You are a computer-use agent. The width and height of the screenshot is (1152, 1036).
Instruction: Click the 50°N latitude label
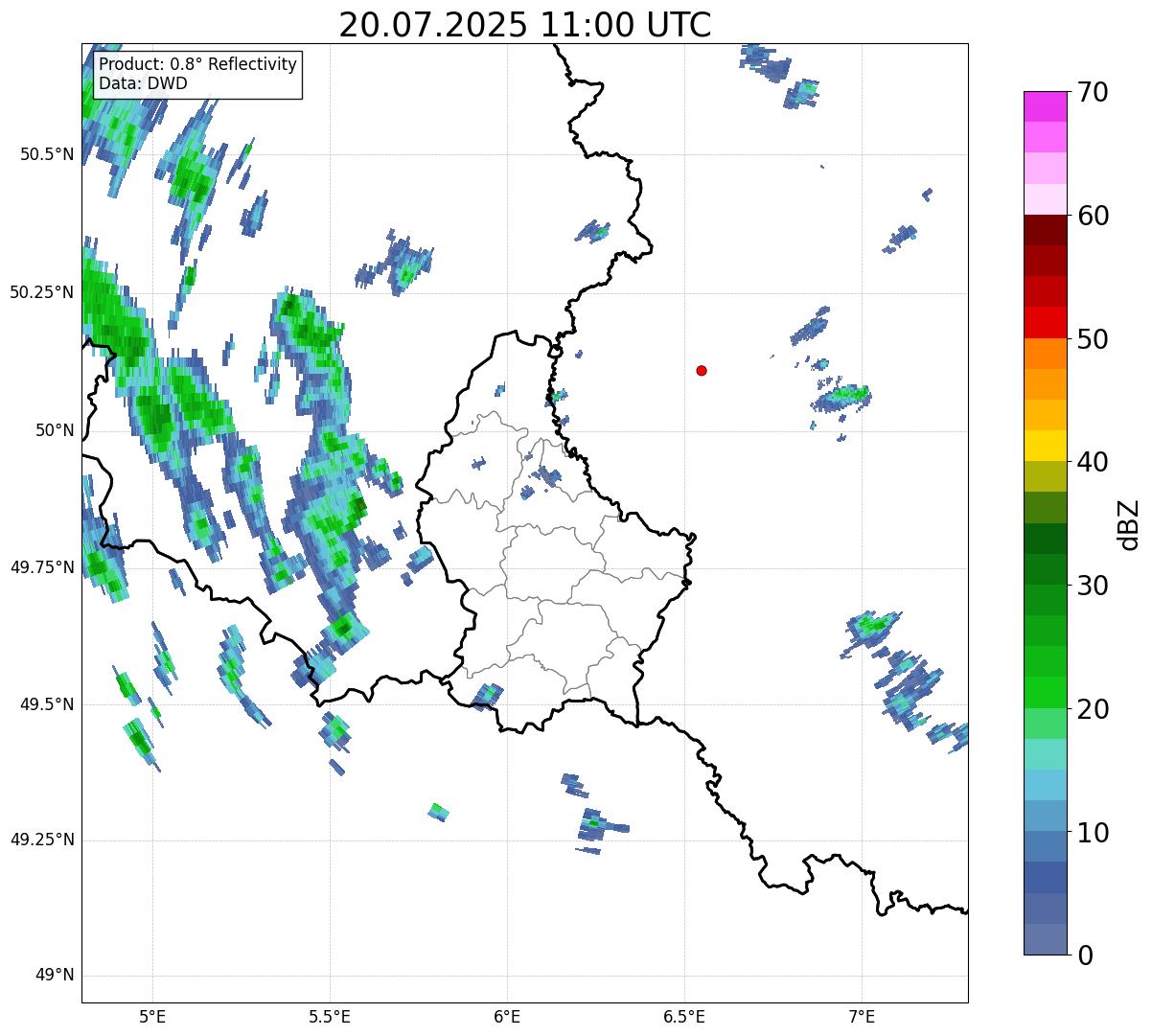click(x=55, y=430)
